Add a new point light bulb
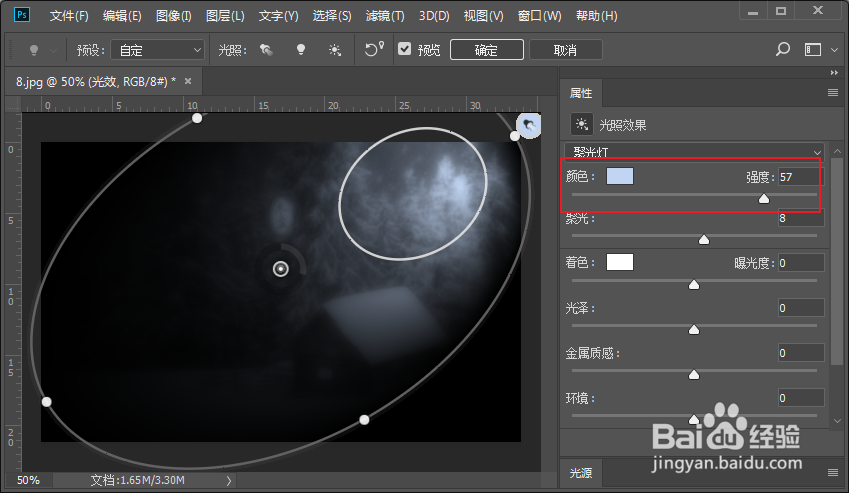 (301, 50)
